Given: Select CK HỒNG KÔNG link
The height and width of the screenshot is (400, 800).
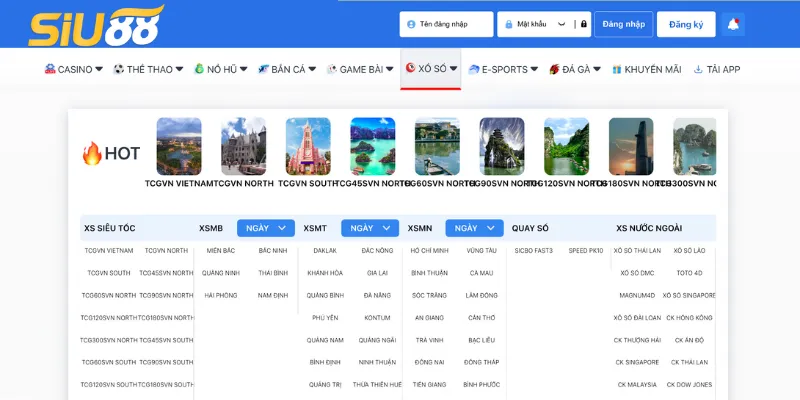Looking at the screenshot, I should click(x=690, y=318).
